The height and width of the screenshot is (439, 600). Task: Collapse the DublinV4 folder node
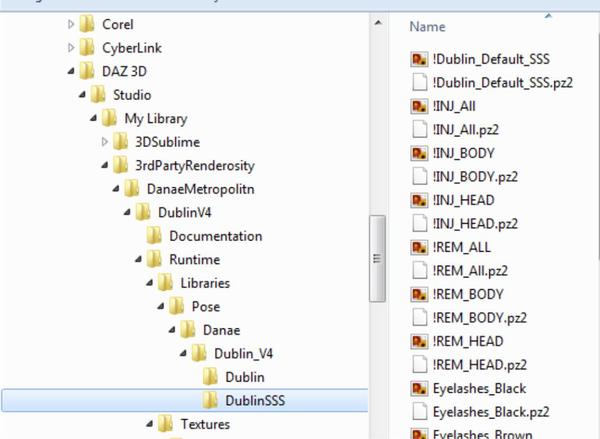click(x=127, y=212)
